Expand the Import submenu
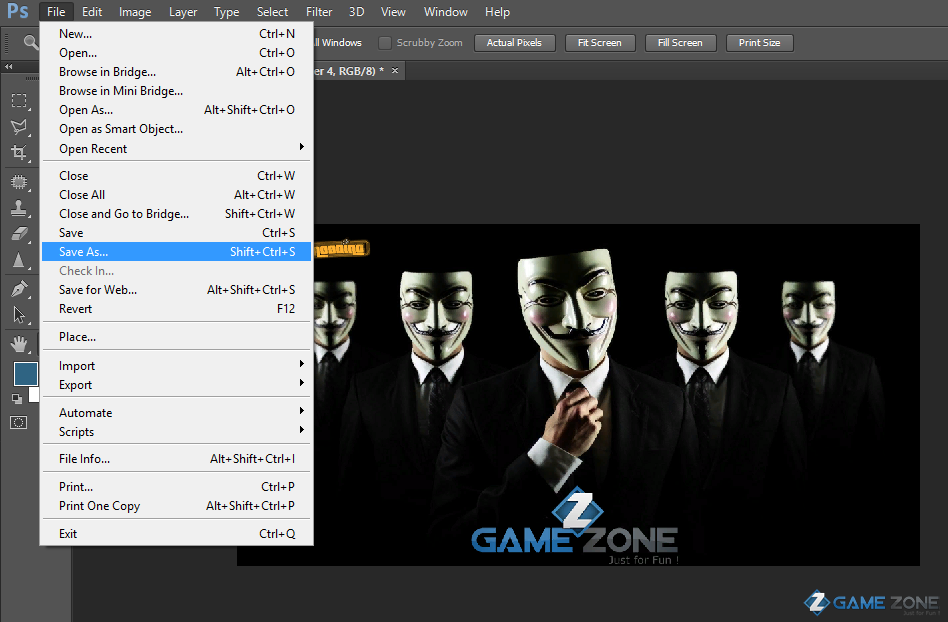 (x=177, y=366)
